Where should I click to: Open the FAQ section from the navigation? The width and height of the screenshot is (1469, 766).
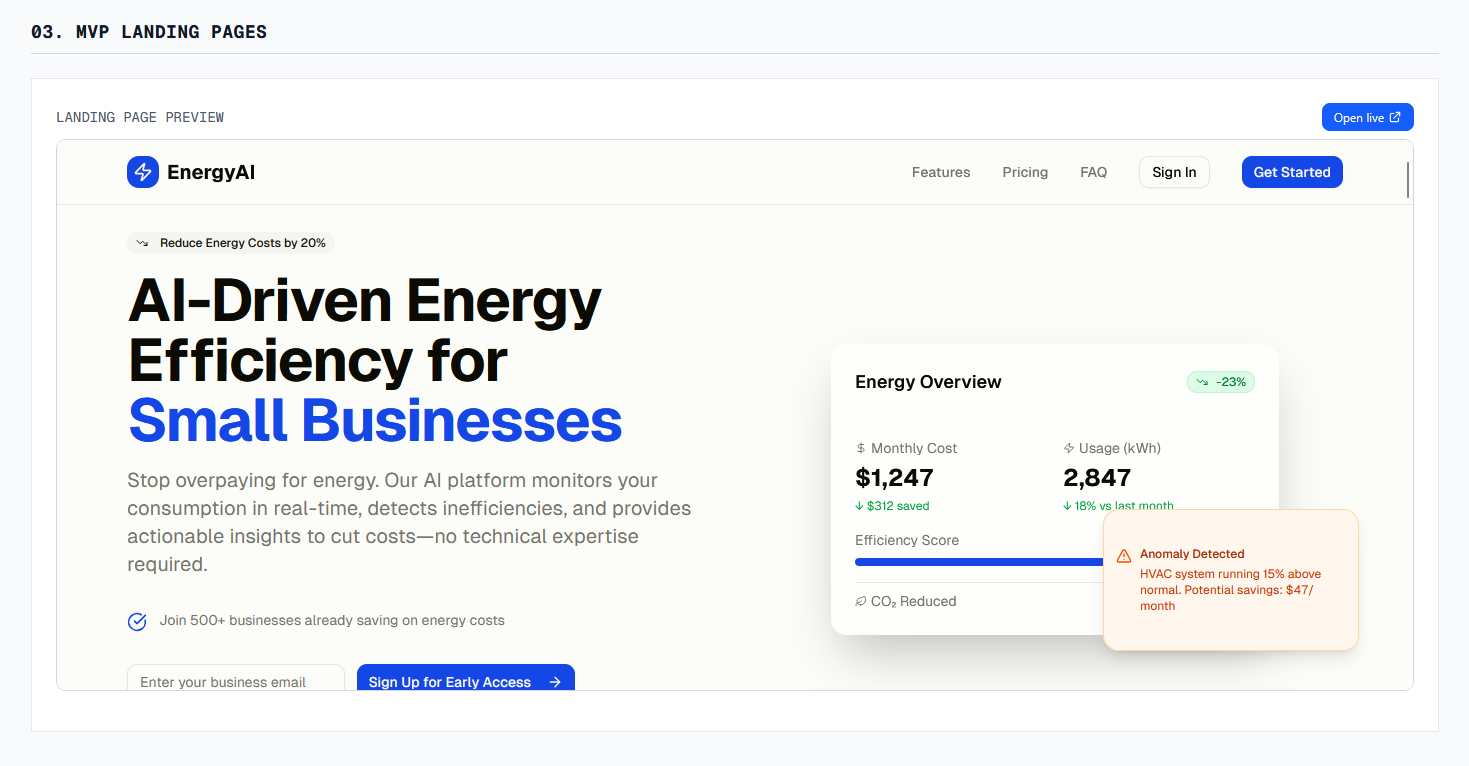[x=1093, y=171]
